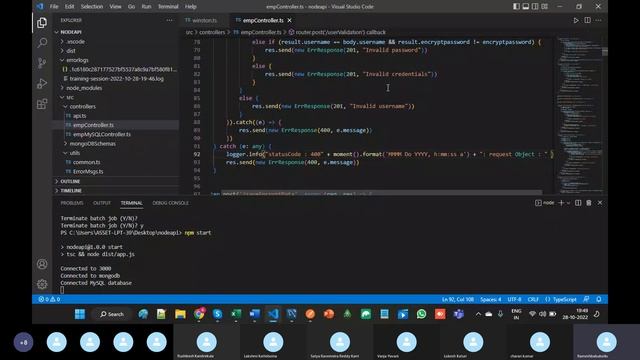
Task: Close the terminal panel
Action: pos(600,203)
